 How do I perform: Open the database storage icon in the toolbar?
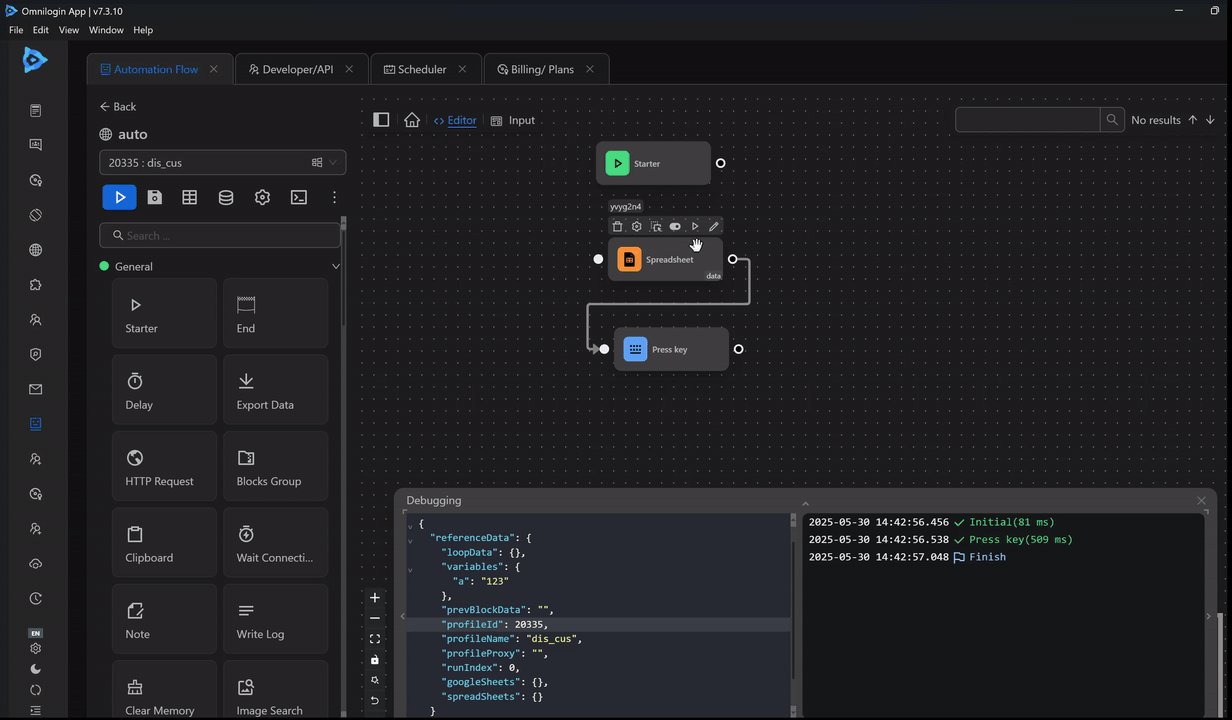[226, 197]
